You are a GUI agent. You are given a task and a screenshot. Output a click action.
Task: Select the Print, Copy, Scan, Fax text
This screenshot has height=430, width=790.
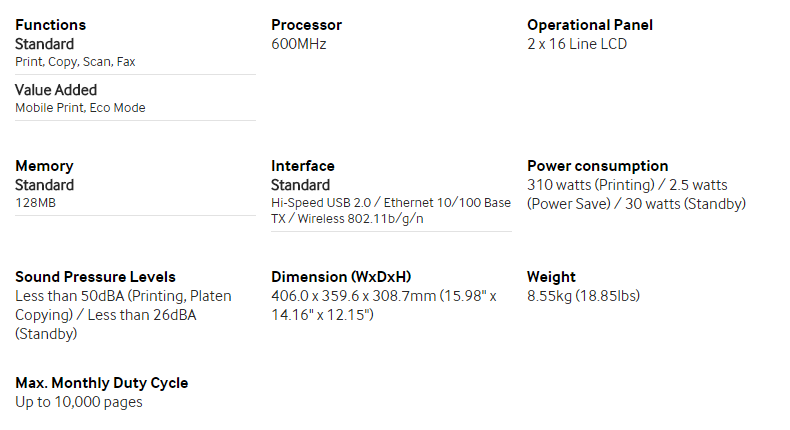tap(75, 62)
